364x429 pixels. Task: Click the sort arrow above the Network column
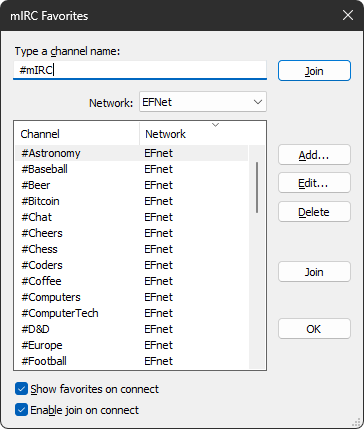point(216,125)
